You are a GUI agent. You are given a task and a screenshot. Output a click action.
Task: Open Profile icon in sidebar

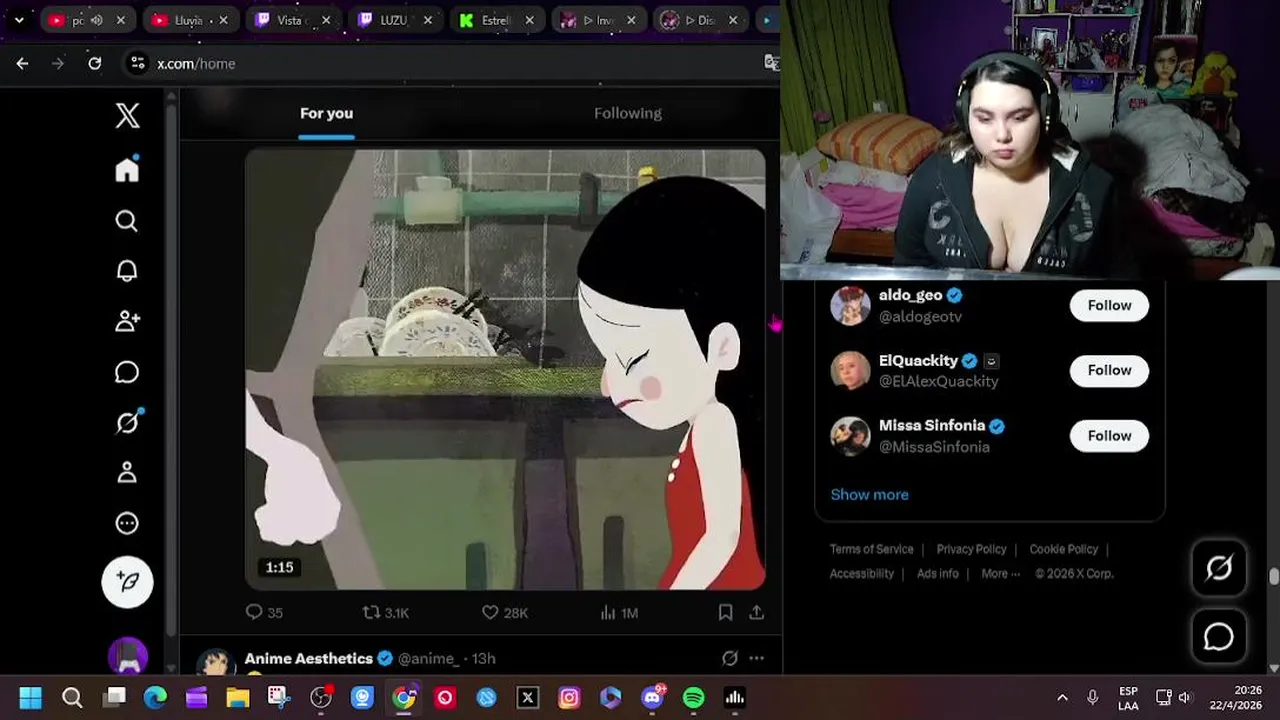click(x=127, y=472)
